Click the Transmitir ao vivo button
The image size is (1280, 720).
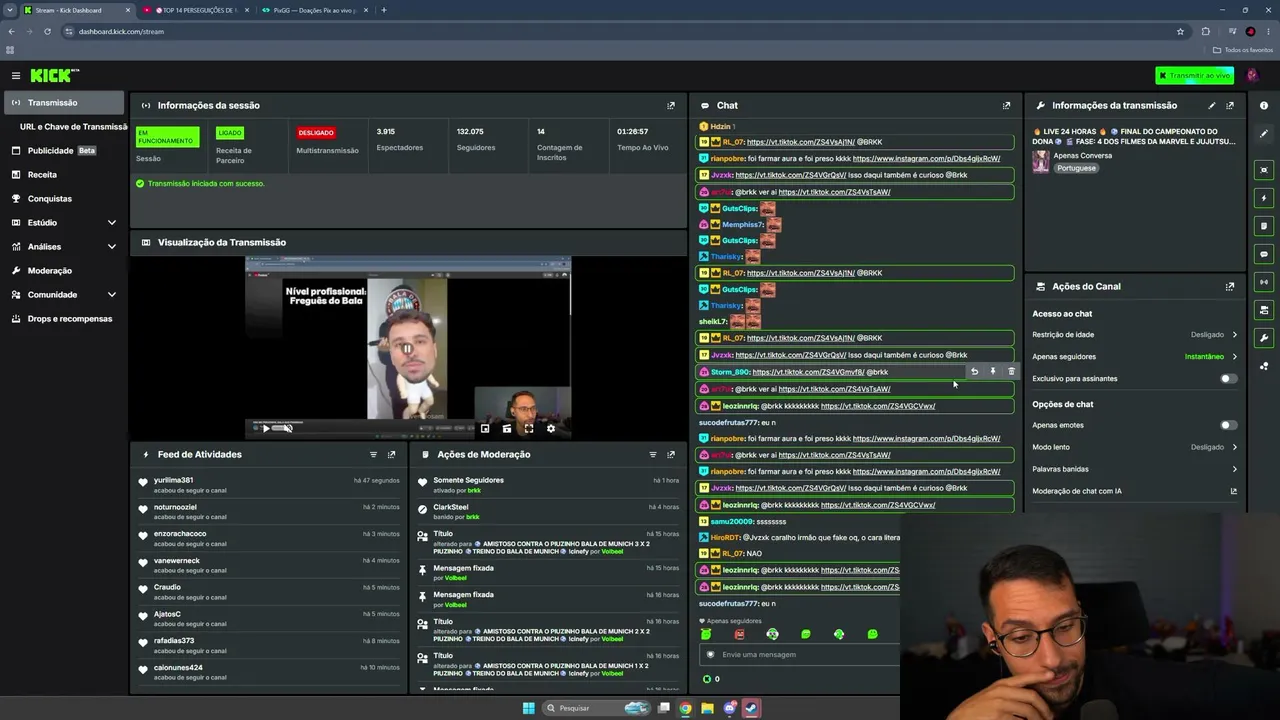[1194, 76]
